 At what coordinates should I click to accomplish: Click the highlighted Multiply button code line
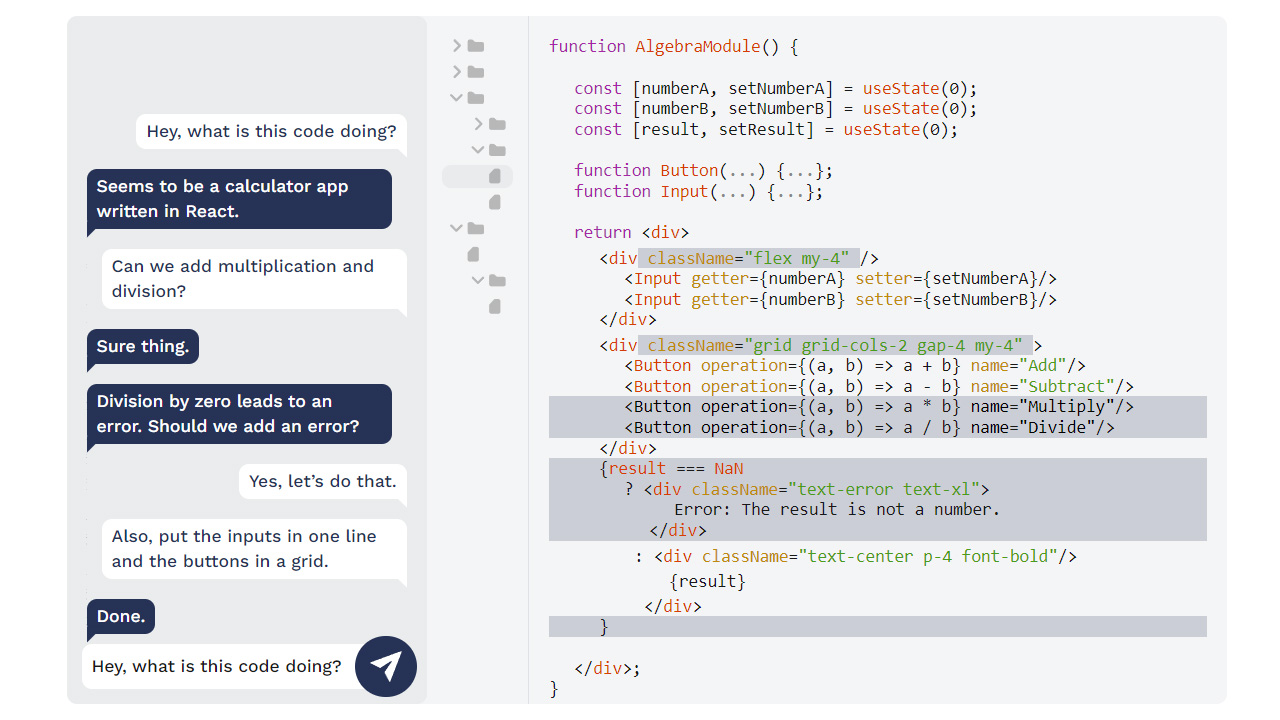[x=878, y=407]
